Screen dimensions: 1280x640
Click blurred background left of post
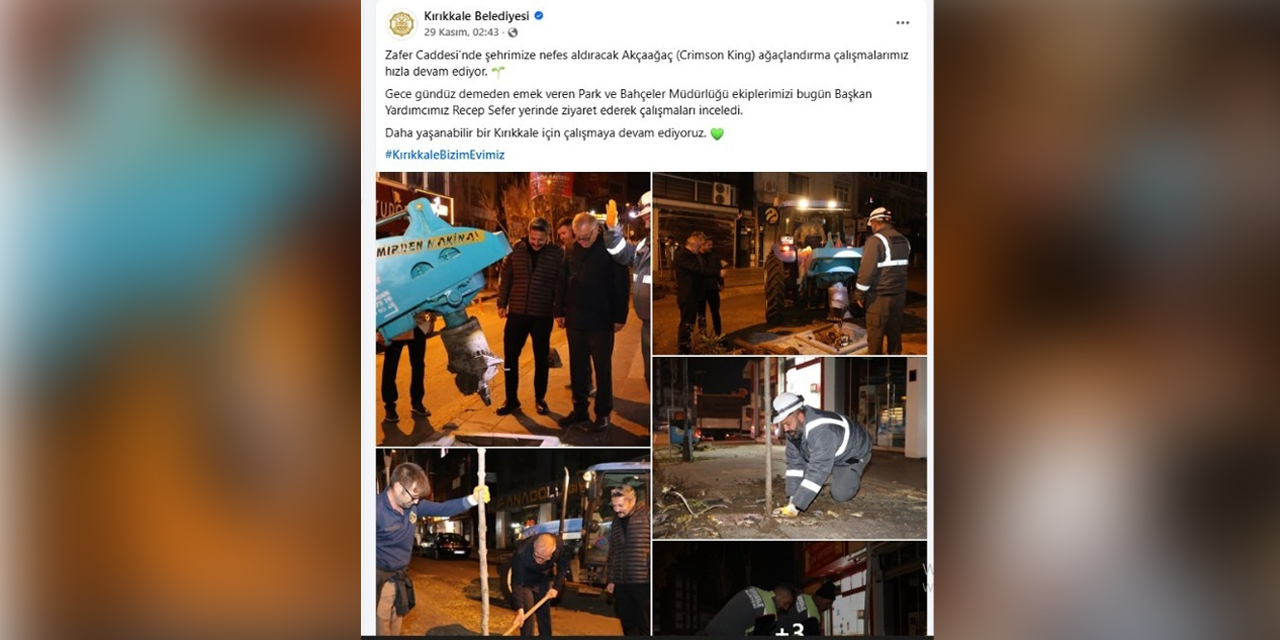tap(180, 320)
